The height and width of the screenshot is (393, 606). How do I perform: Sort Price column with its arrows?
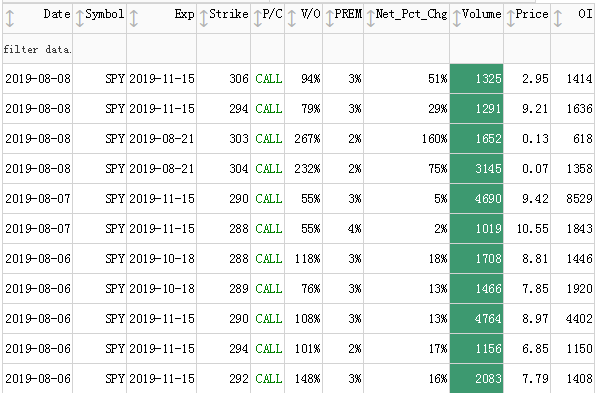pyautogui.click(x=511, y=18)
